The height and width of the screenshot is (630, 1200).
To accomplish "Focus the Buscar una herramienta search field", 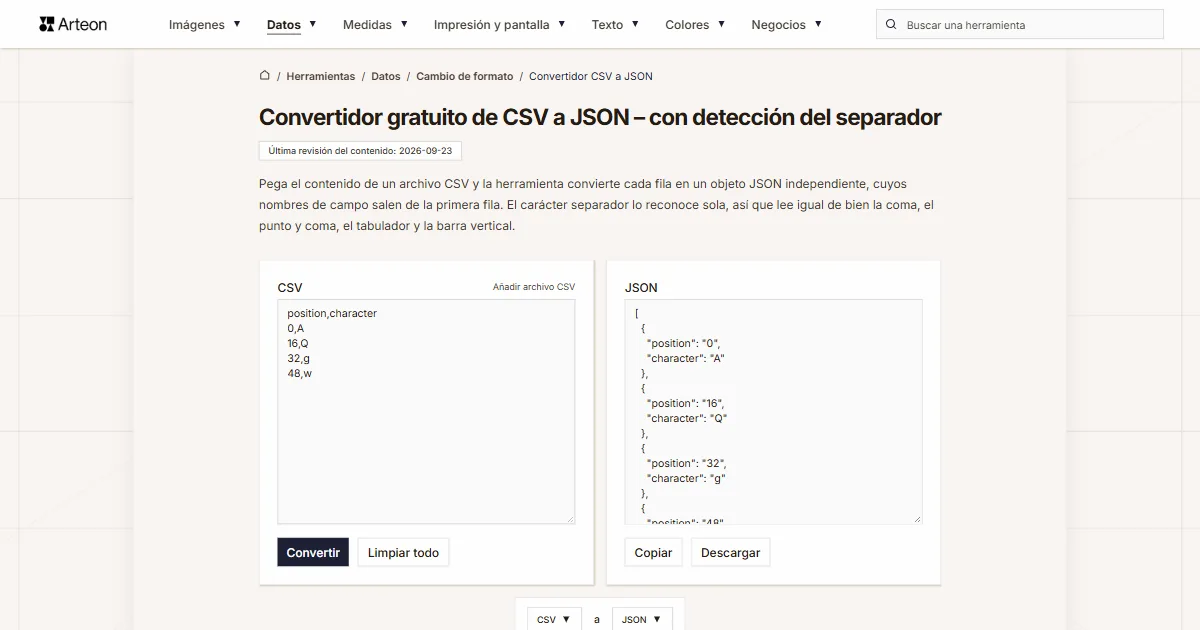I will pos(1020,24).
